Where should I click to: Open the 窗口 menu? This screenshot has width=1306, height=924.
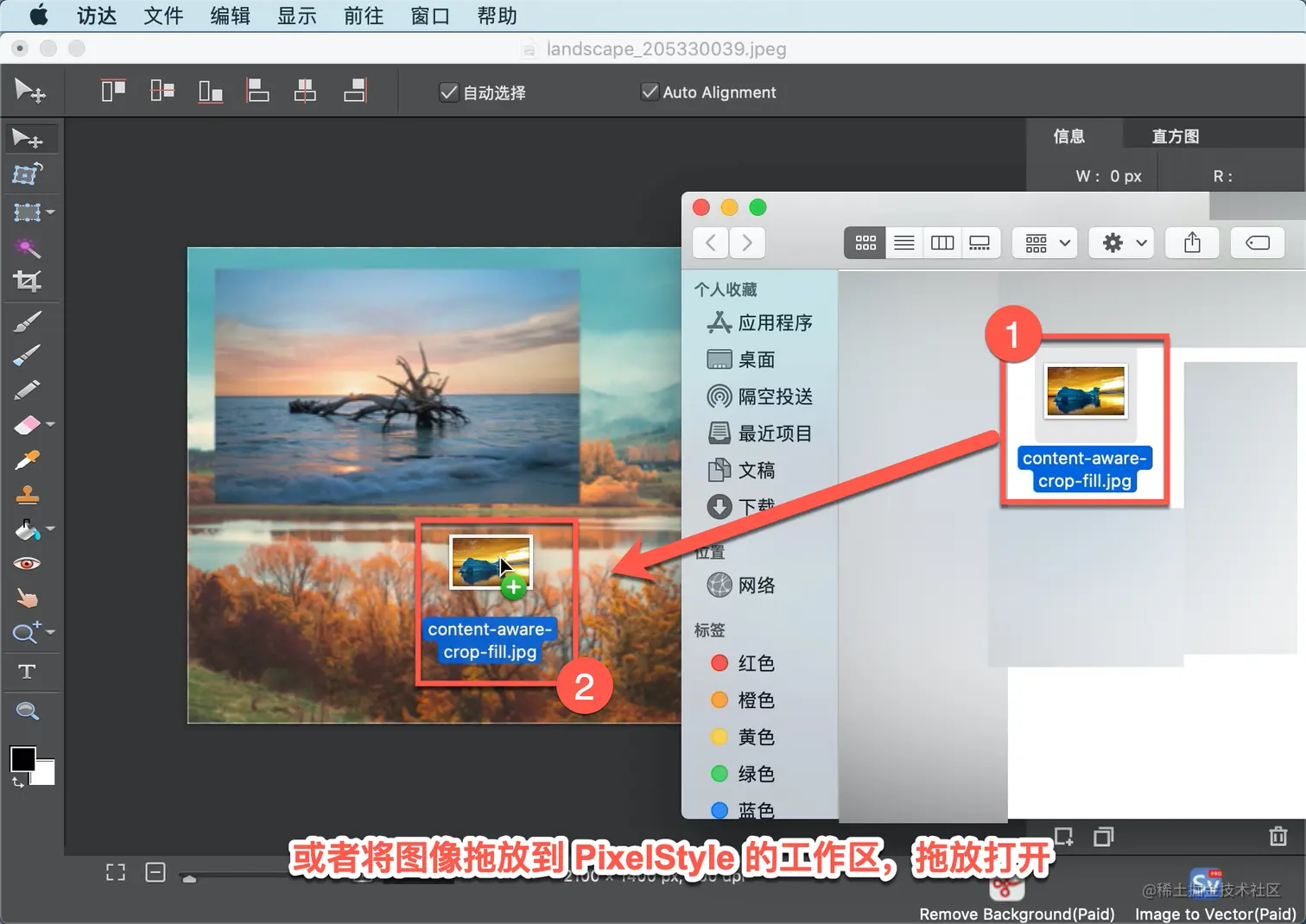coord(430,16)
